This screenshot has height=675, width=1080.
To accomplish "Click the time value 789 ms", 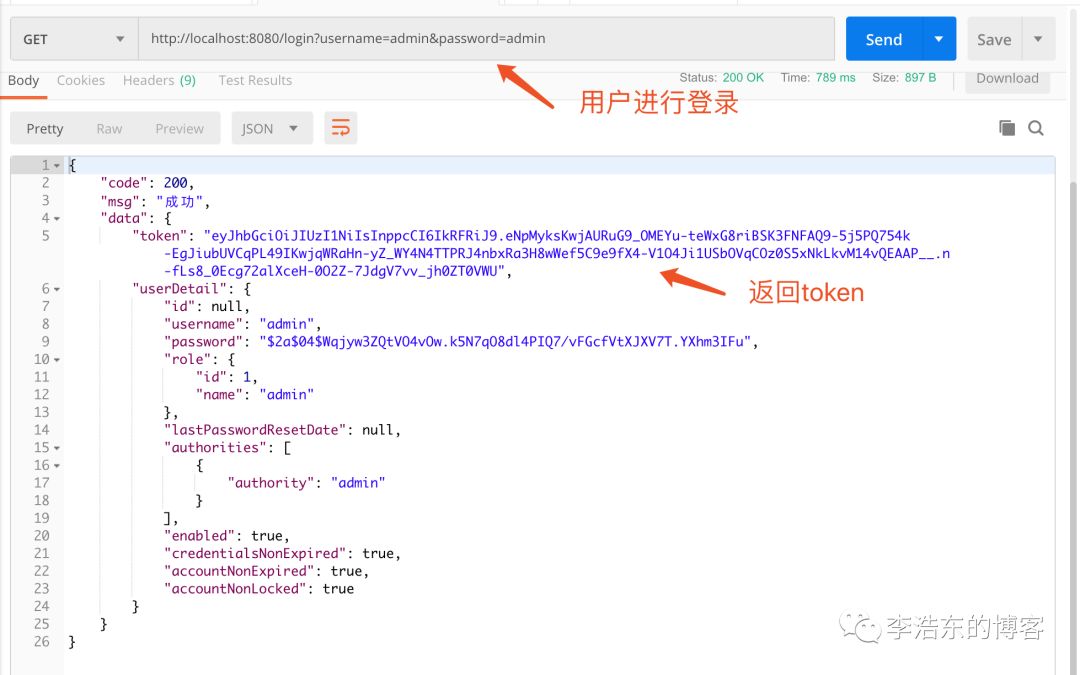I will 835,78.
